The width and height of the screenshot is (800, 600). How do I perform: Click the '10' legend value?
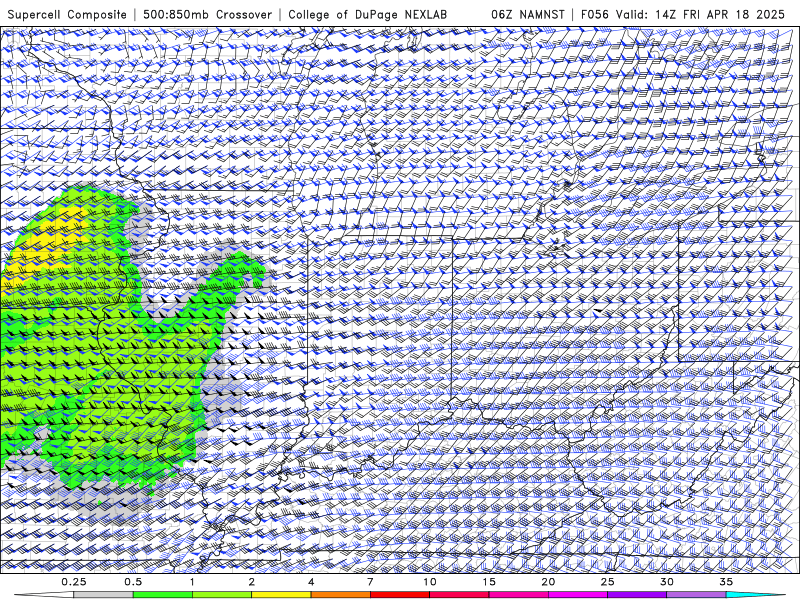(430, 582)
